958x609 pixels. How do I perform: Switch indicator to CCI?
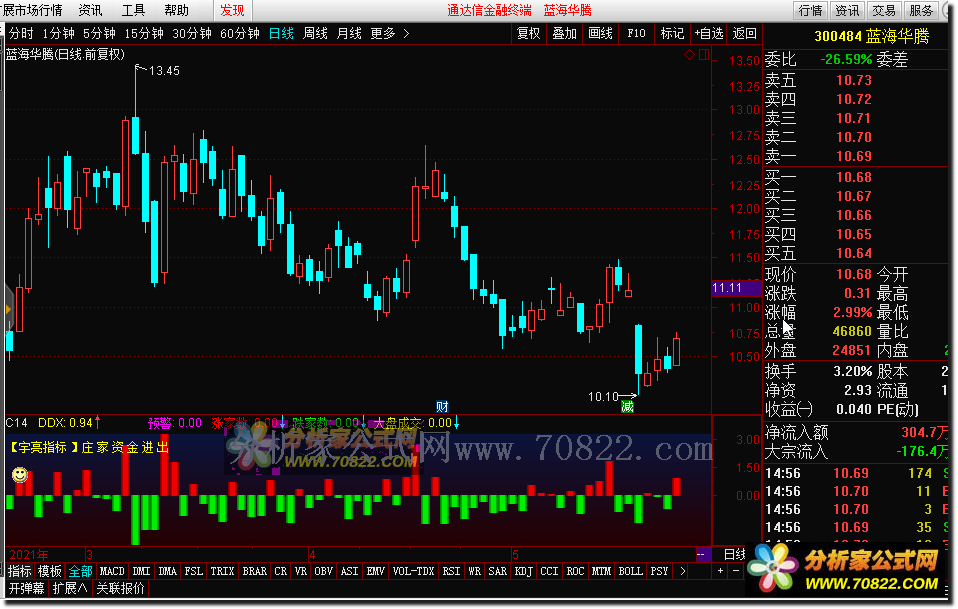click(549, 571)
